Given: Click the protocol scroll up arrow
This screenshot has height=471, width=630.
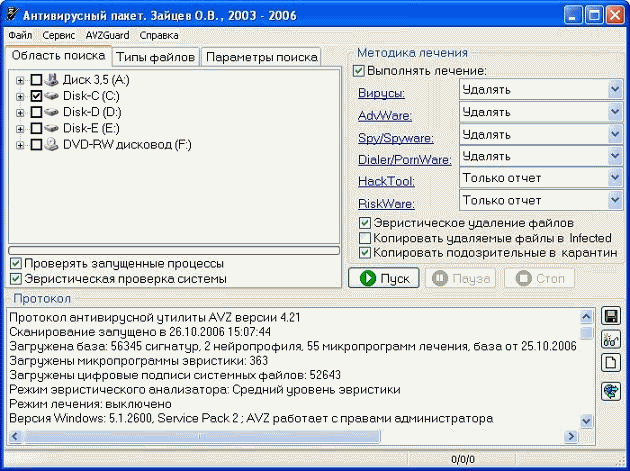Looking at the screenshot, I should [587, 317].
